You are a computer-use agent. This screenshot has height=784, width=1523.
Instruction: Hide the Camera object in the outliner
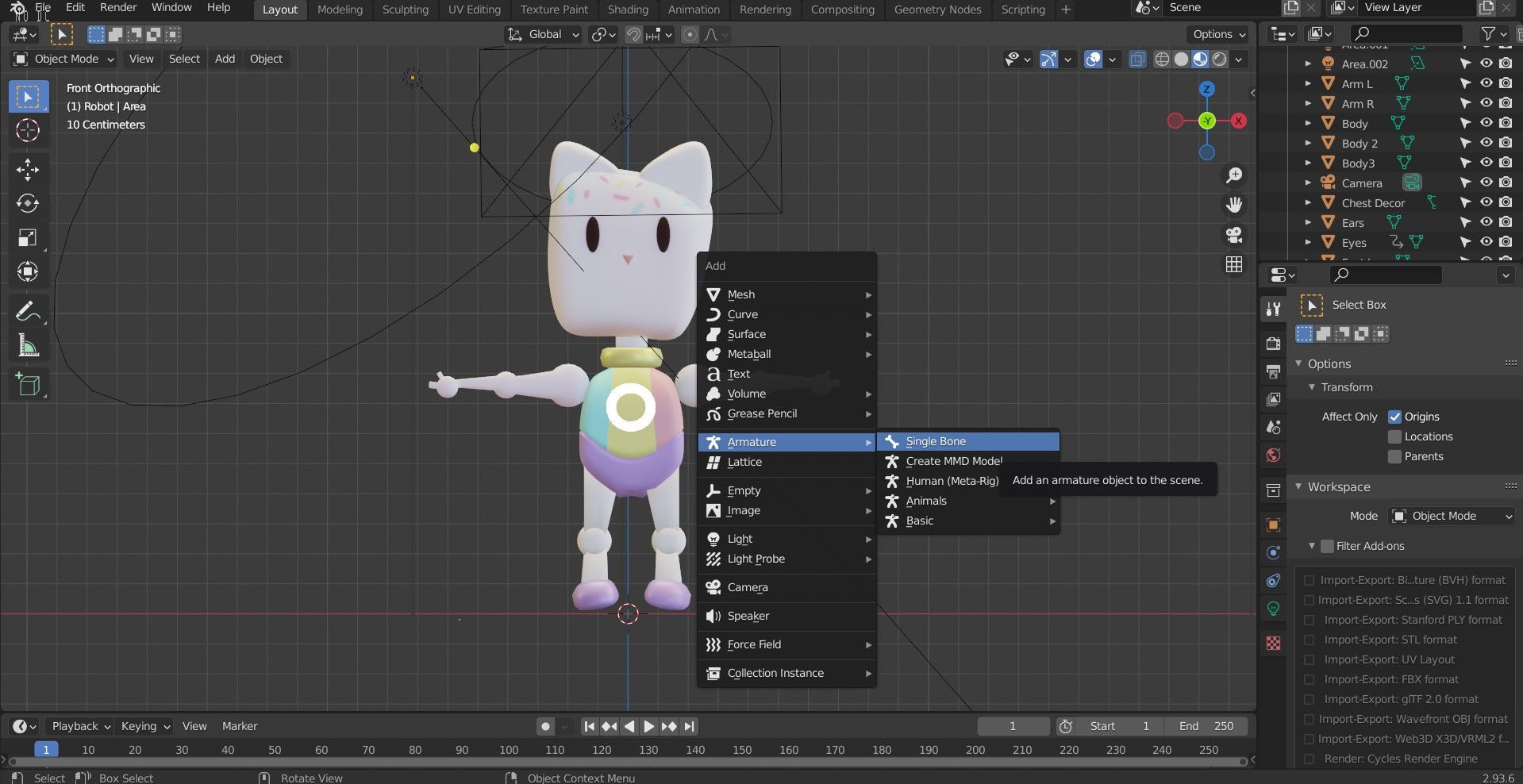tap(1486, 183)
